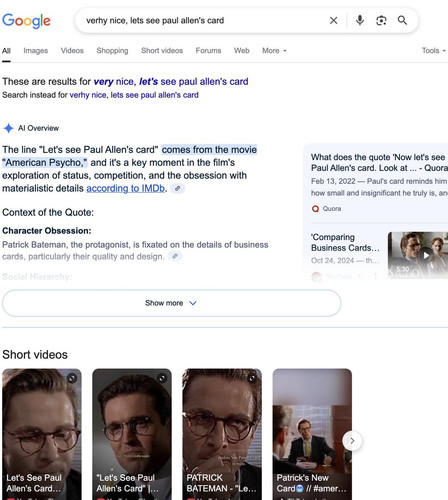Search instead for the original 'verhy nice' query
448x500 pixels.
pyautogui.click(x=134, y=95)
